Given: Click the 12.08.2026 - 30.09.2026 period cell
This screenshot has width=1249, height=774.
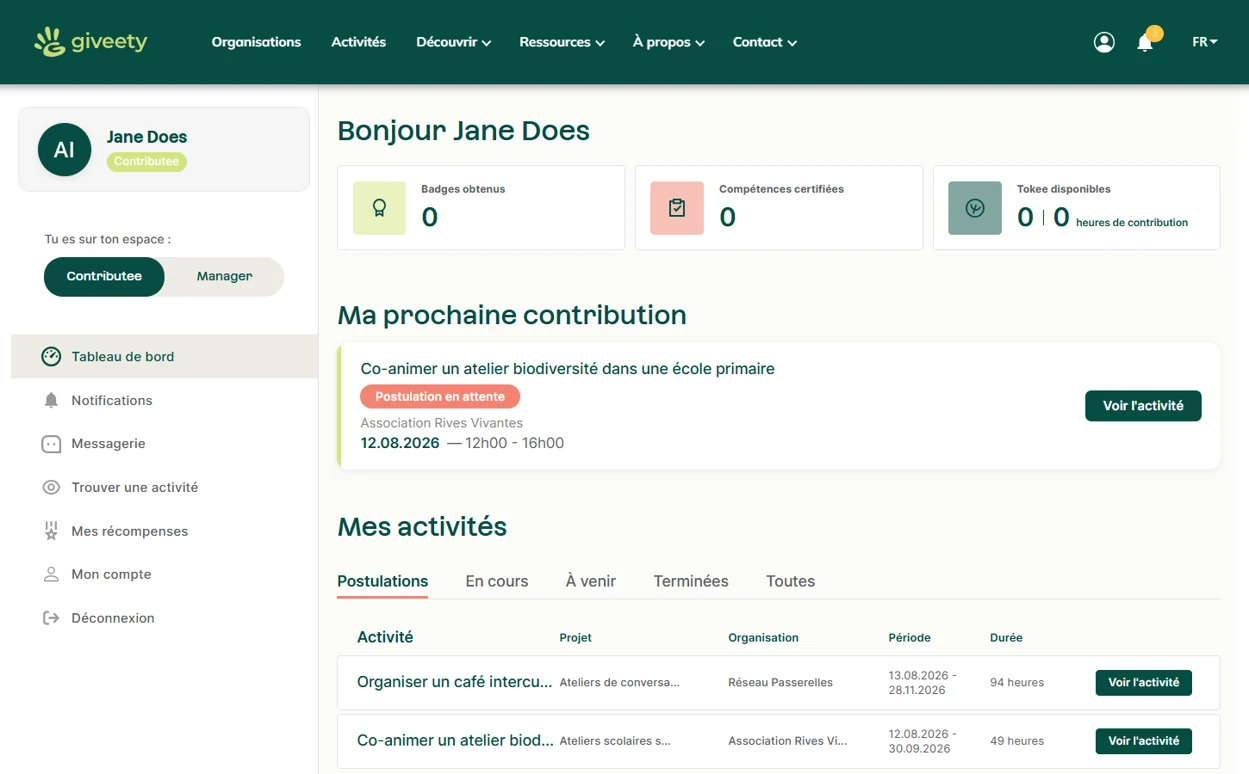Looking at the screenshot, I should [x=923, y=741].
